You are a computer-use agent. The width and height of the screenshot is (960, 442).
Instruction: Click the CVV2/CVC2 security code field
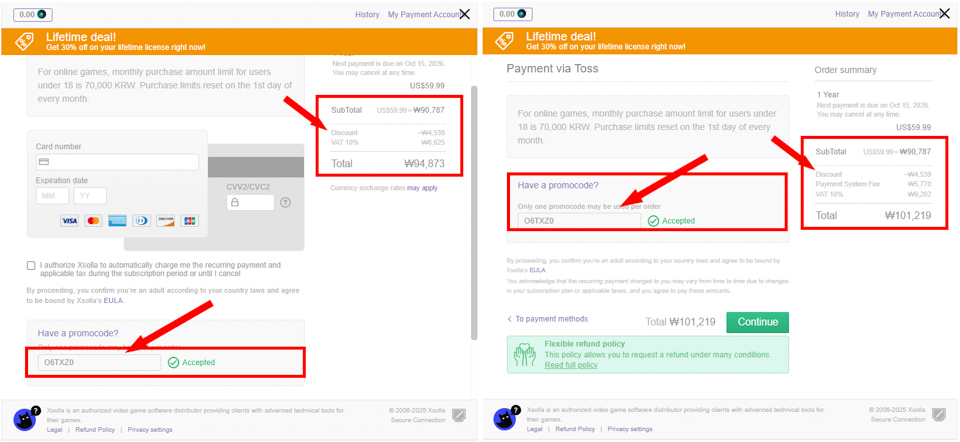tap(250, 202)
